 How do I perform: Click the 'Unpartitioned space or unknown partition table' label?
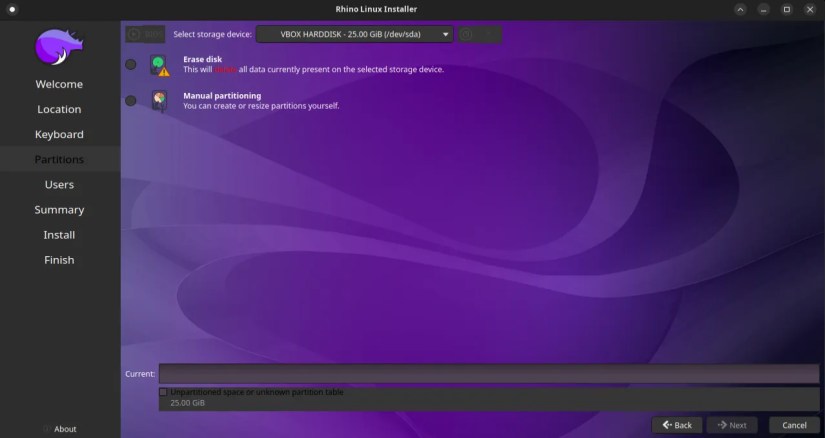click(x=257, y=392)
